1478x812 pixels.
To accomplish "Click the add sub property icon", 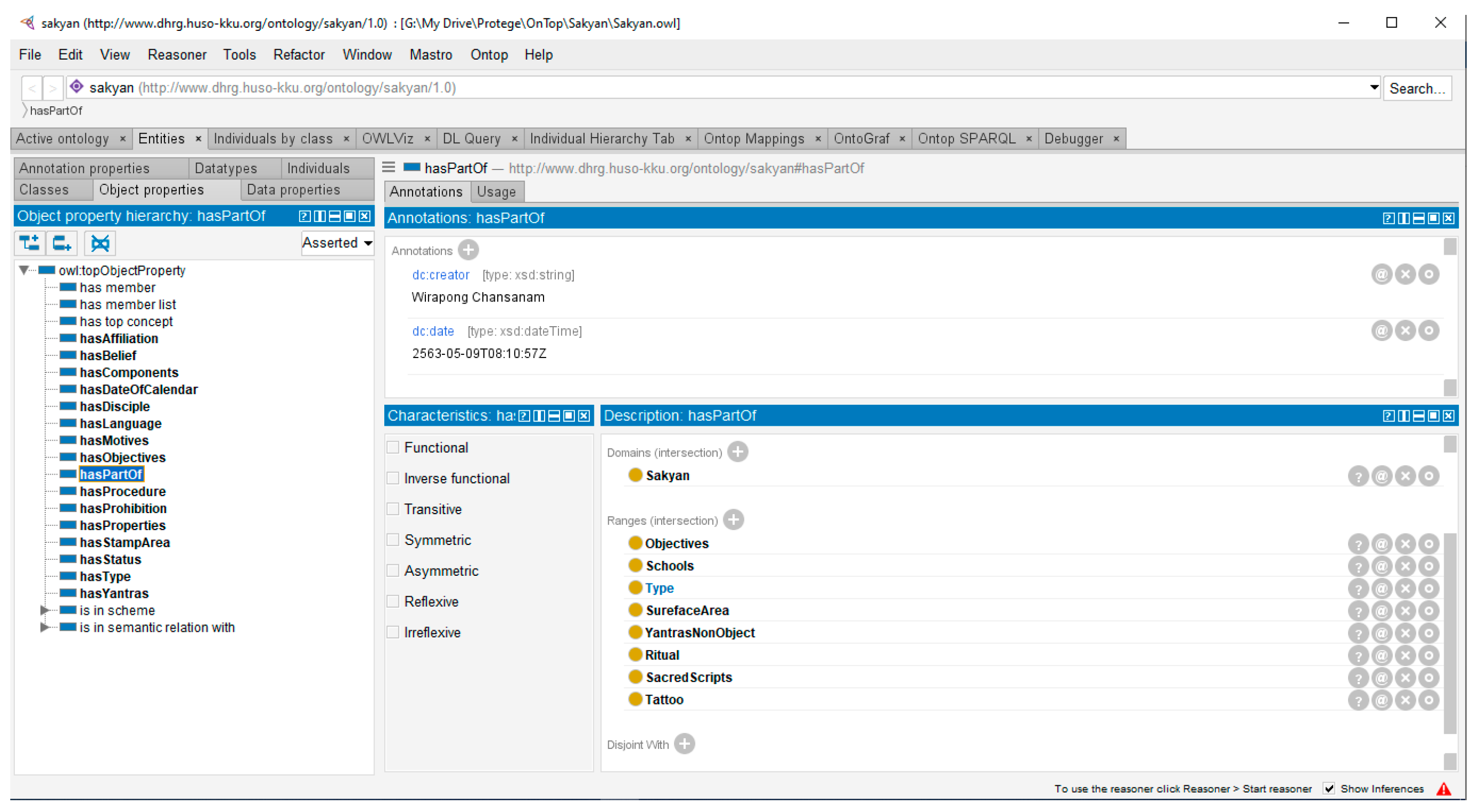I will pyautogui.click(x=29, y=243).
